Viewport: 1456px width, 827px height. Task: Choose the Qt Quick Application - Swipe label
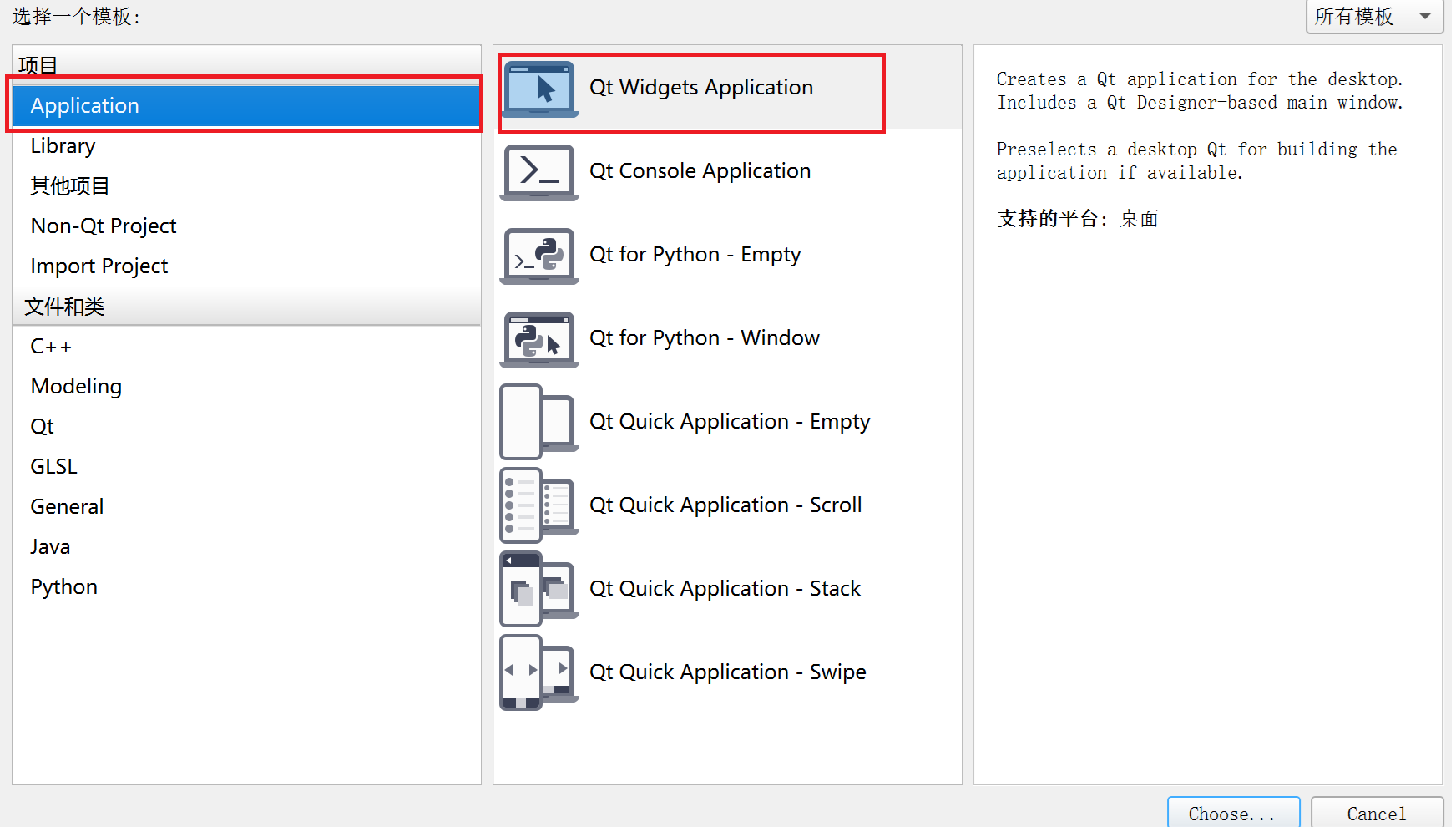coord(728,672)
